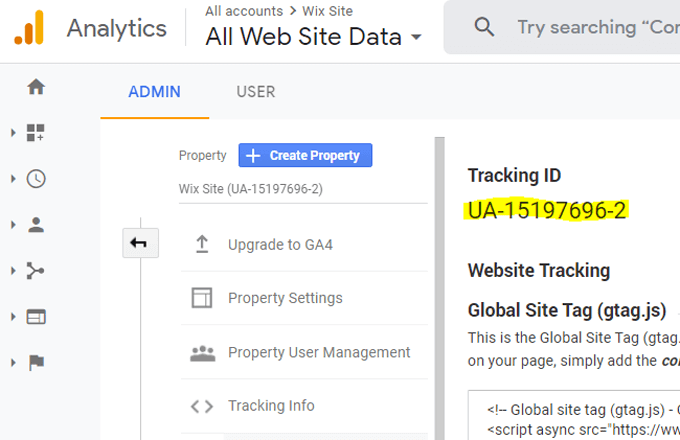The height and width of the screenshot is (440, 680).
Task: Open Property Settings
Action: pos(285,298)
